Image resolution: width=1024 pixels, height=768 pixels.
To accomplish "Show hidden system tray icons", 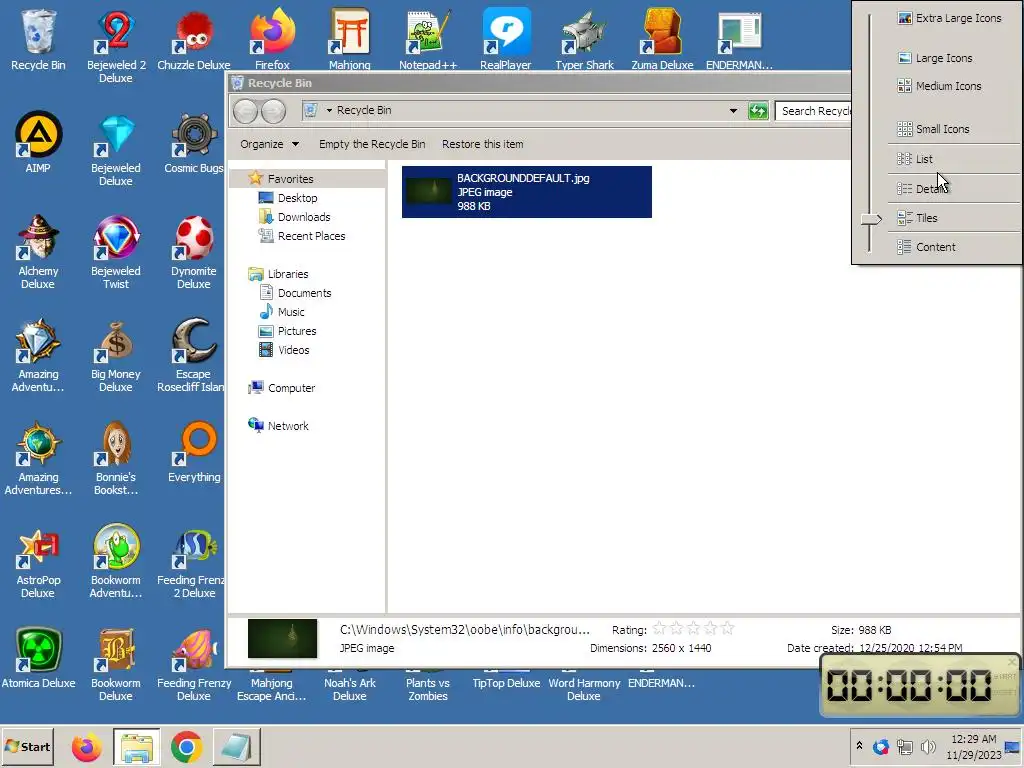I will (859, 746).
